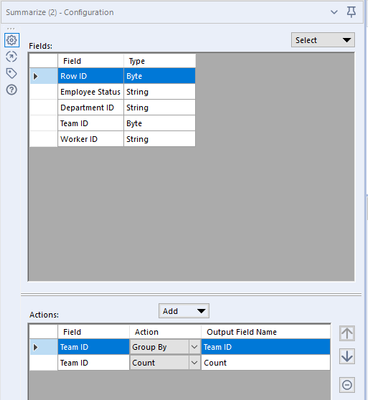
Task: Click the Team ID row in Fields list
Action: (x=113, y=123)
